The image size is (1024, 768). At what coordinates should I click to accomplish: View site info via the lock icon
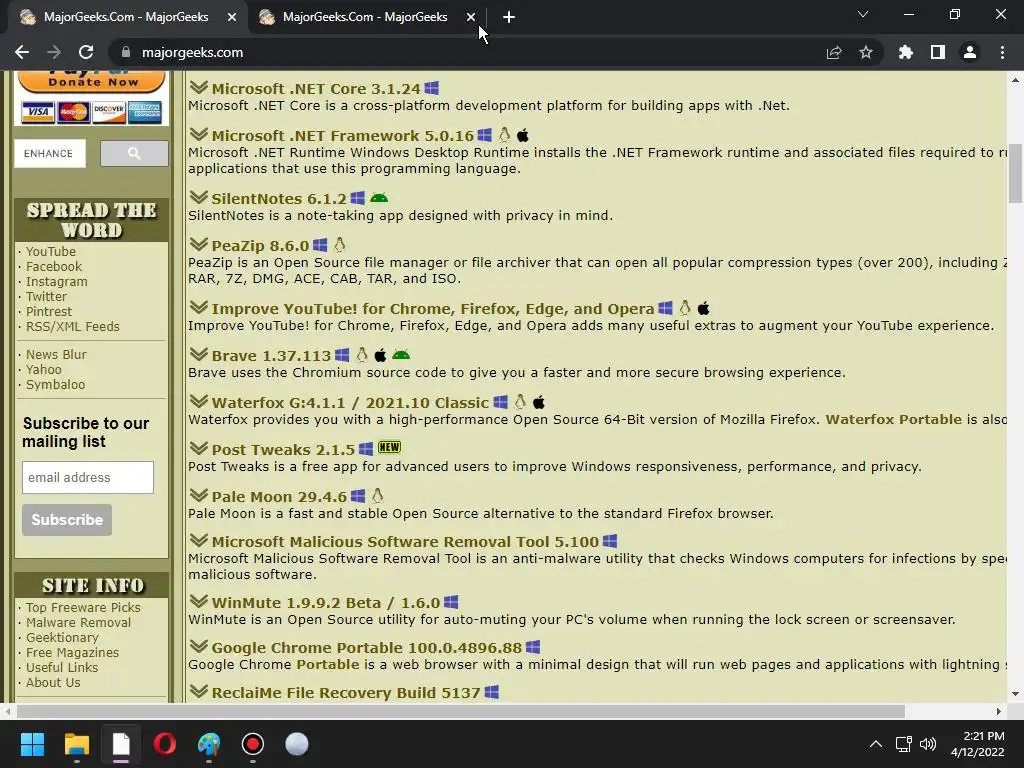coord(126,52)
